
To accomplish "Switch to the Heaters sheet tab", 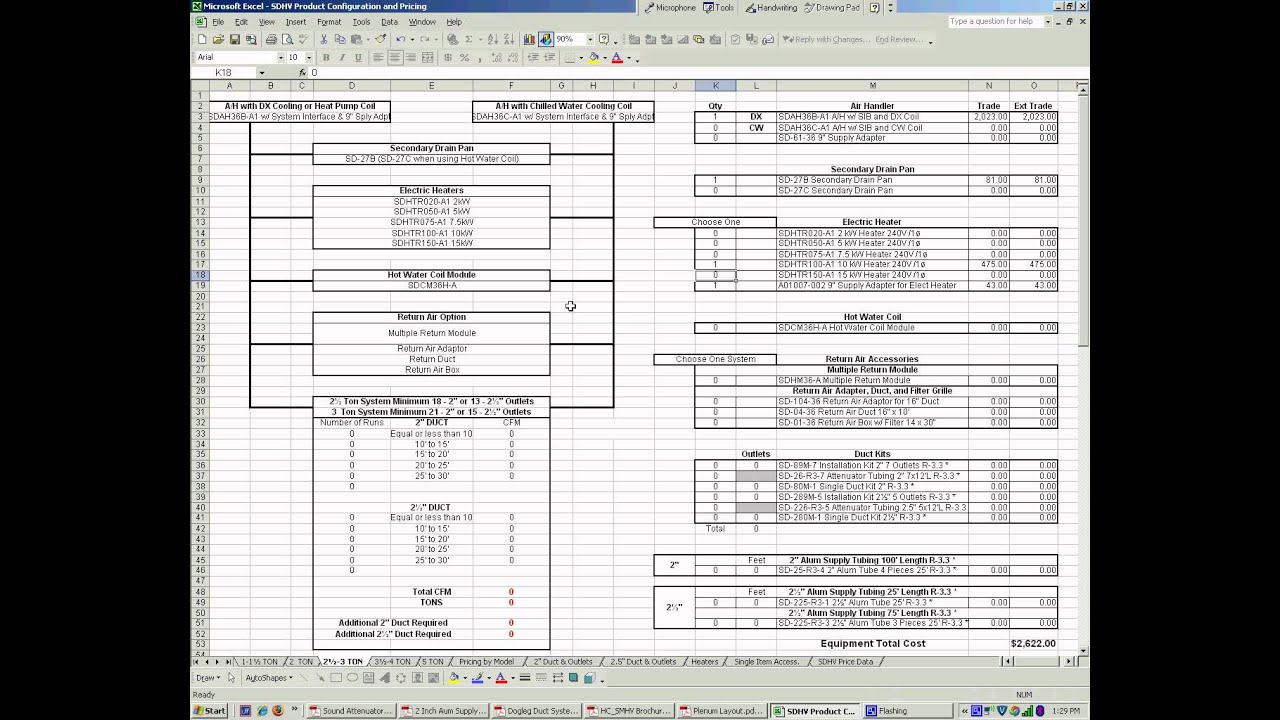I will coord(704,662).
